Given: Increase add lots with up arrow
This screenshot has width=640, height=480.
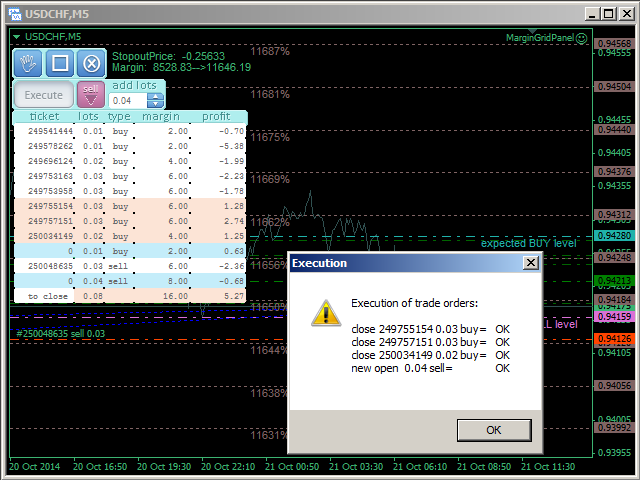Looking at the screenshot, I should click(156, 97).
